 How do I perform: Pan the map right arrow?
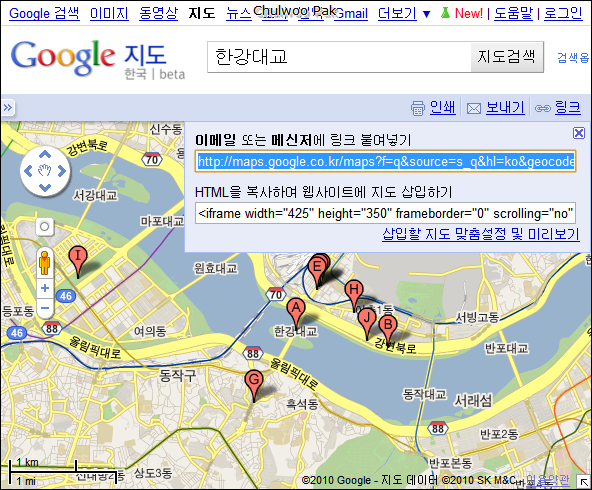(62, 171)
